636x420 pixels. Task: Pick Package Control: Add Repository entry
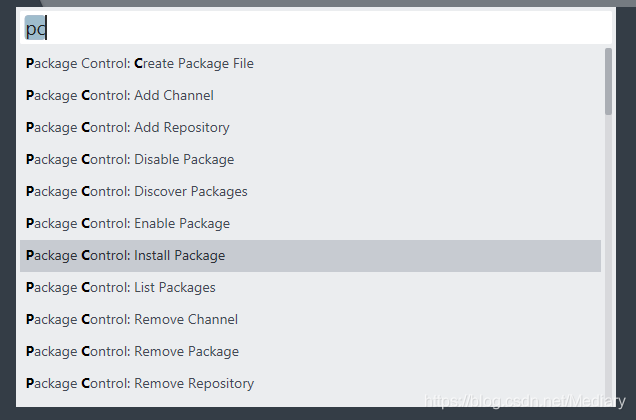(310, 127)
